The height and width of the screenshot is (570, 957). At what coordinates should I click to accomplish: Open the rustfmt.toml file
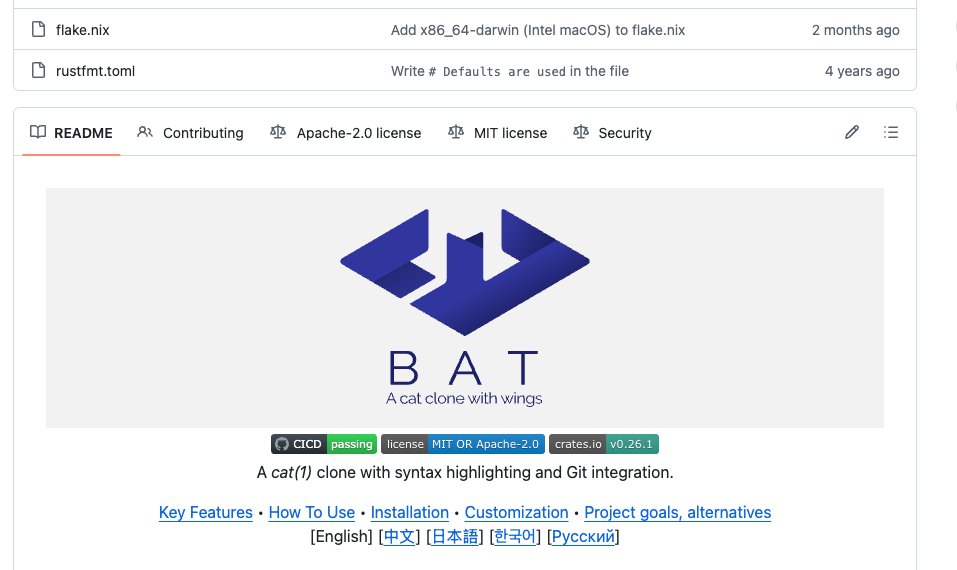(95, 71)
